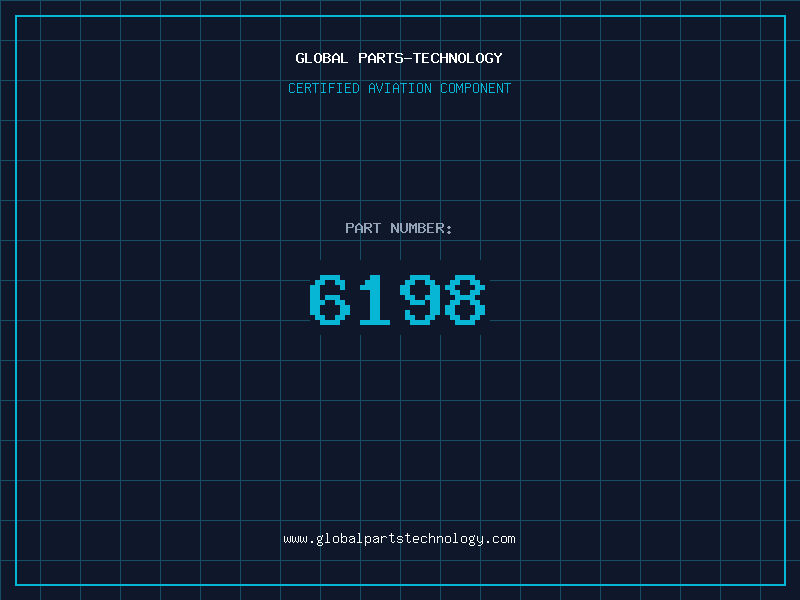
Task: Open the www.globalpartstechnology.com link
Action: (399, 539)
